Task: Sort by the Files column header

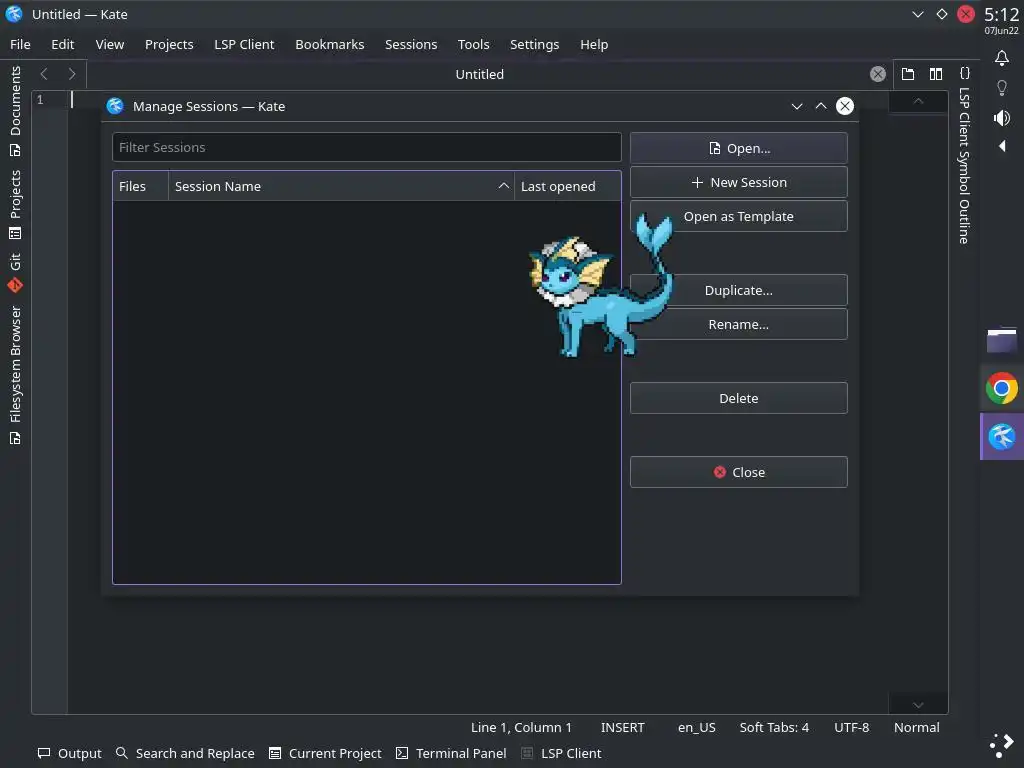Action: [140, 186]
